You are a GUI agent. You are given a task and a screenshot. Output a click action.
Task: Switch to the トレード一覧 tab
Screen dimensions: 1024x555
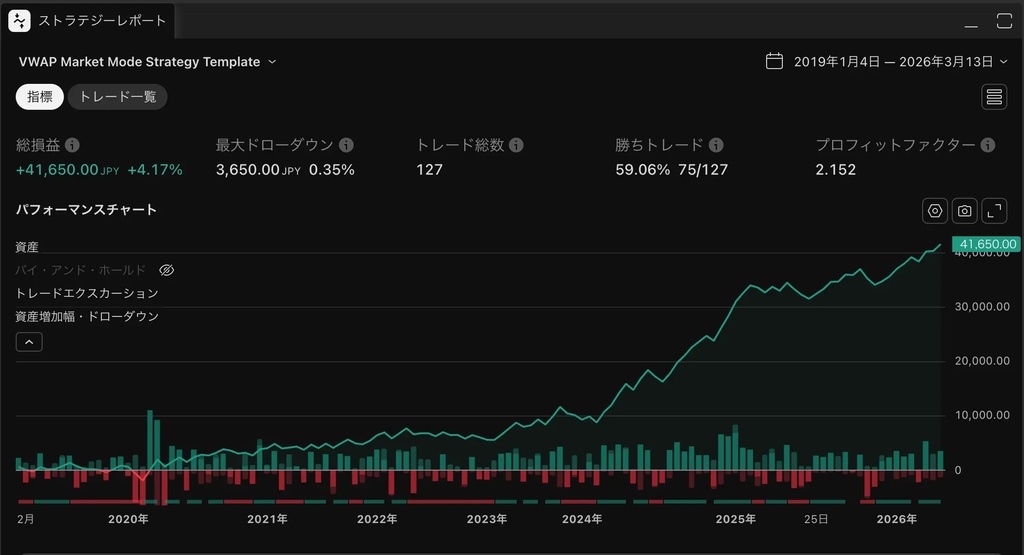pyautogui.click(x=117, y=97)
